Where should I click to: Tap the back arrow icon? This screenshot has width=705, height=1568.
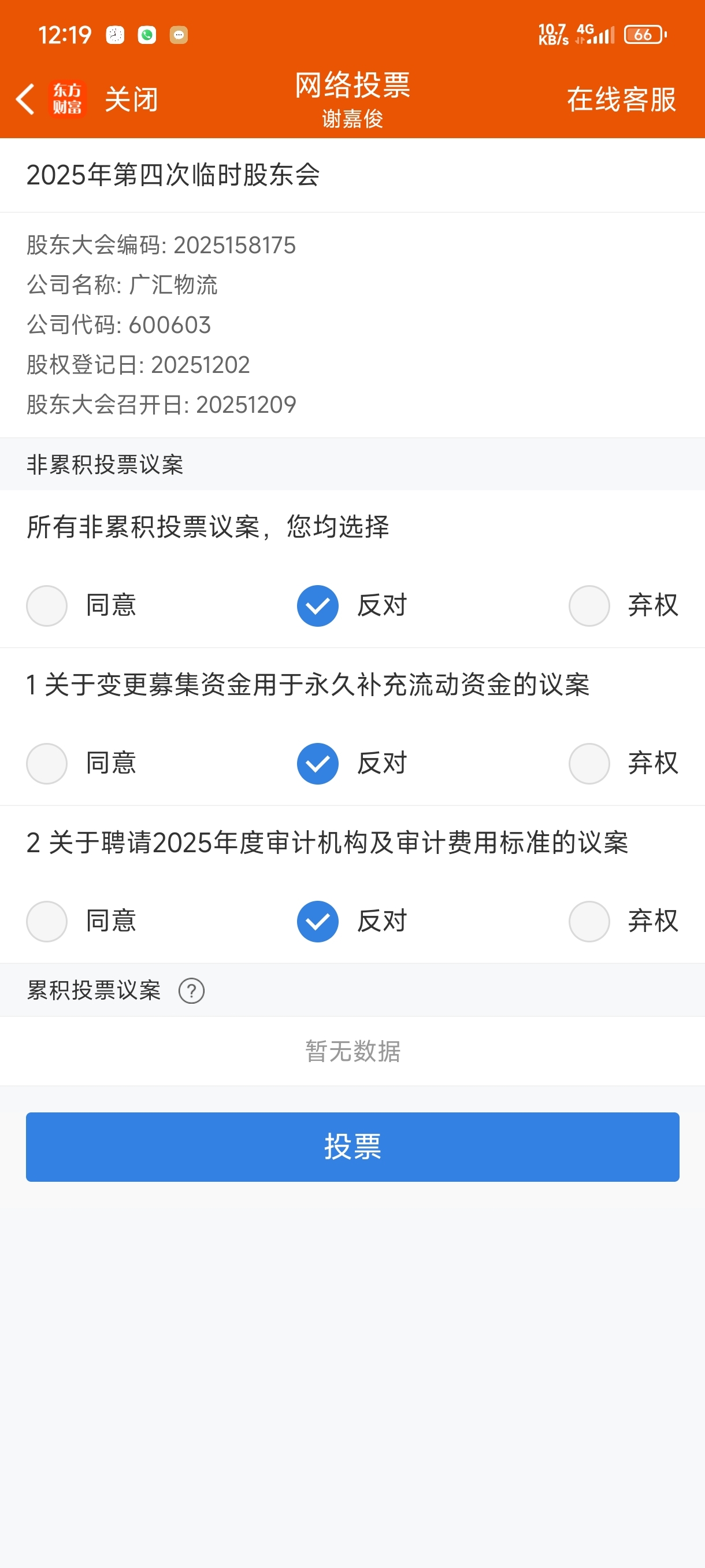(x=25, y=99)
